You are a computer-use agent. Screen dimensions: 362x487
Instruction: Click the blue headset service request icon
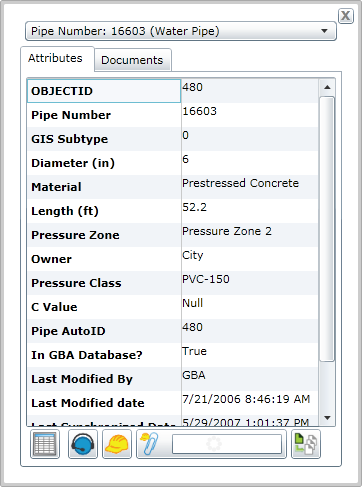click(x=83, y=444)
